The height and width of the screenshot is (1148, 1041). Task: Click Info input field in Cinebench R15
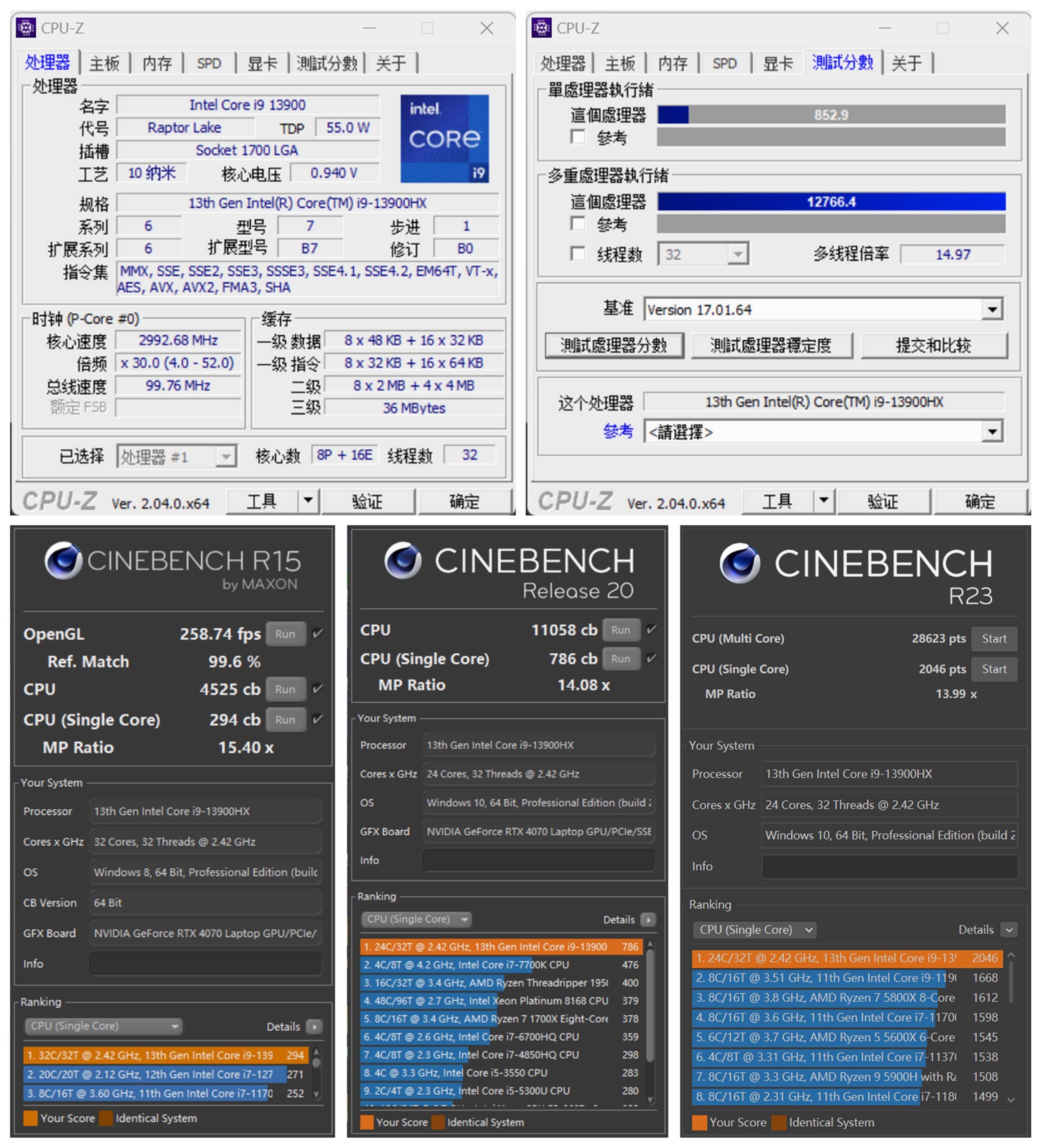click(205, 963)
